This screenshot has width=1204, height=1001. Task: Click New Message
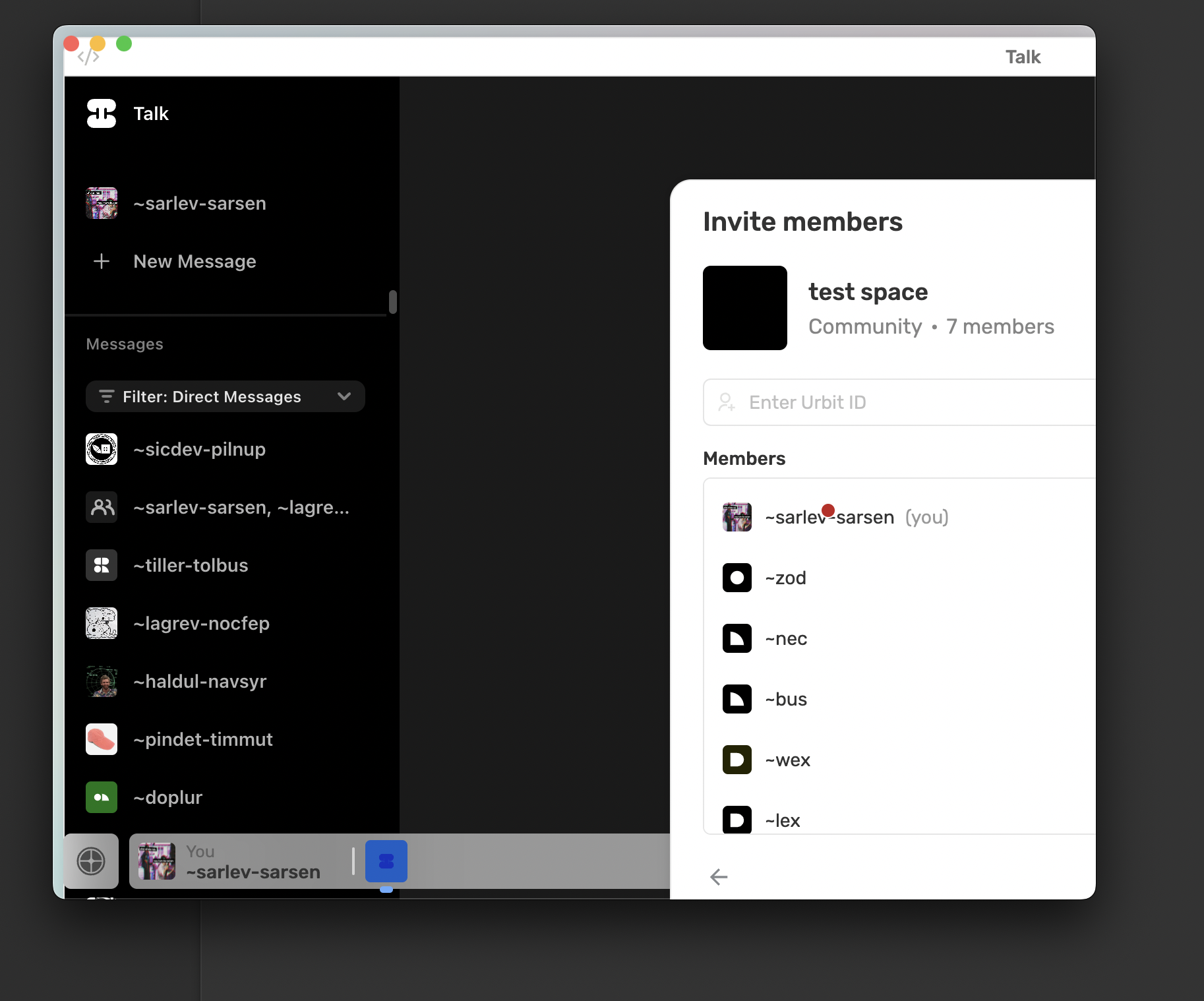point(195,261)
